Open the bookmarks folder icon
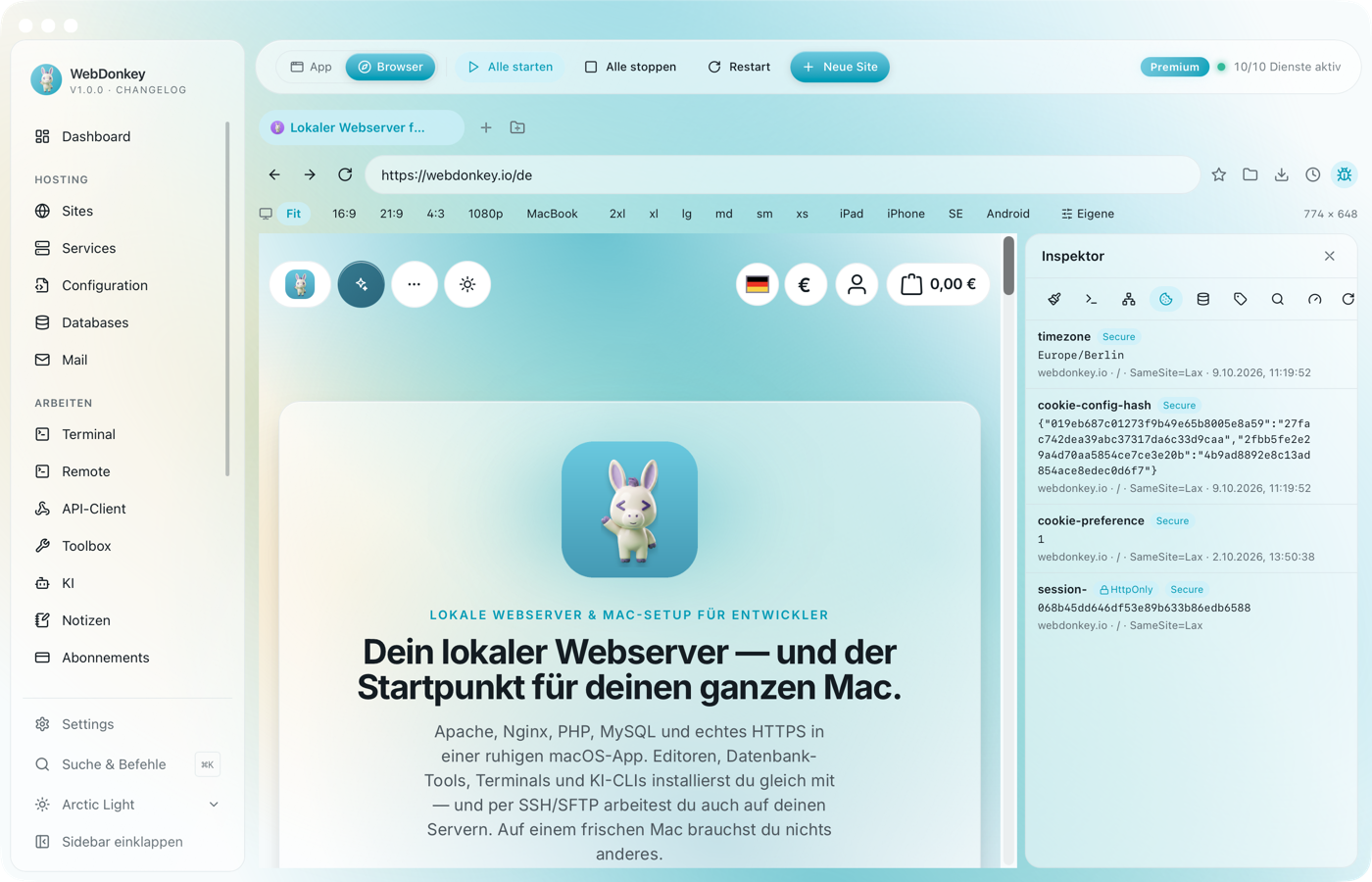 pyautogui.click(x=1249, y=174)
